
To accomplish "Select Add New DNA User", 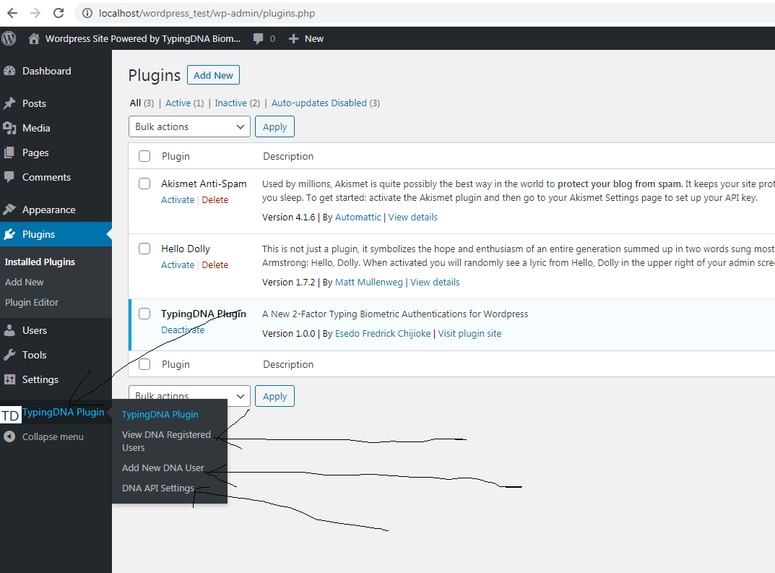I will 163,468.
